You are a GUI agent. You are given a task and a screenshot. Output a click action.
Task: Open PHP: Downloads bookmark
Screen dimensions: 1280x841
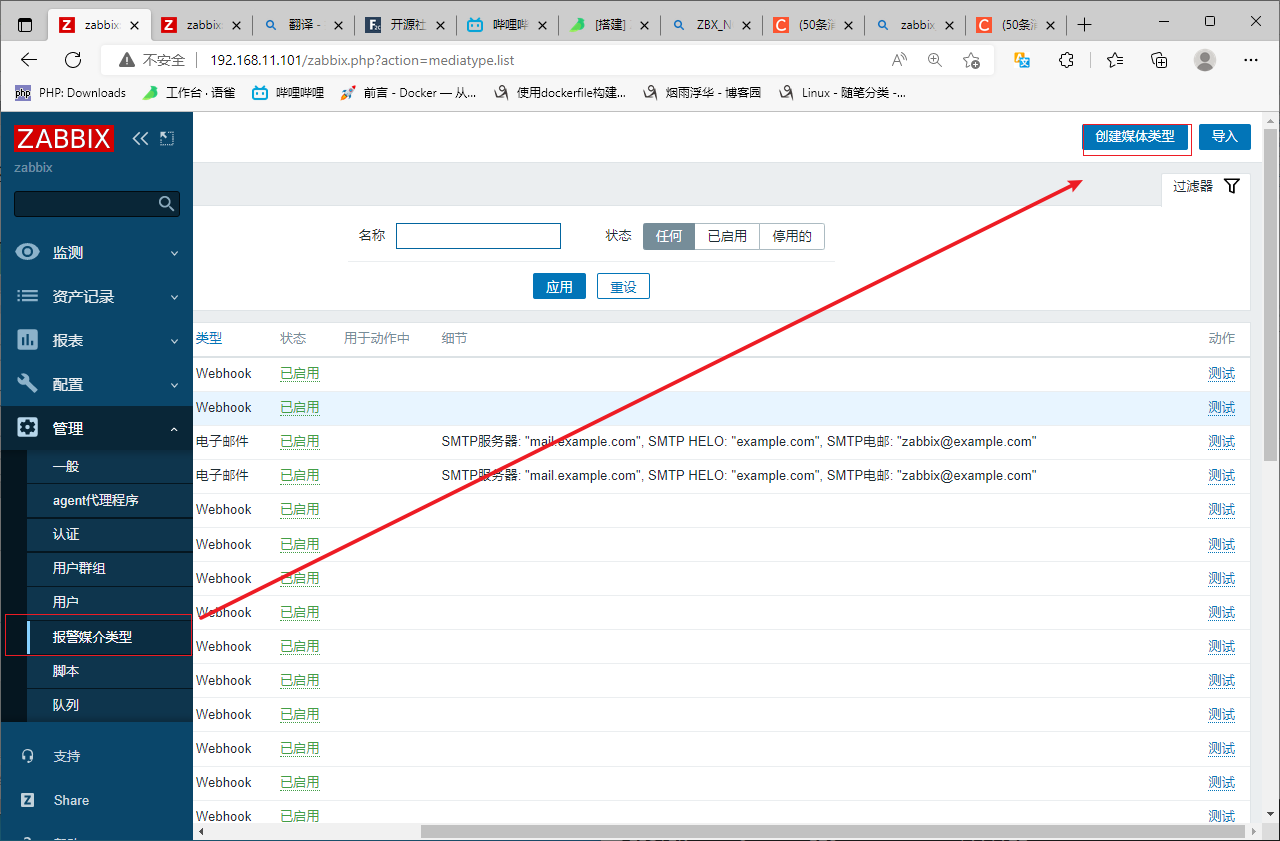click(70, 92)
